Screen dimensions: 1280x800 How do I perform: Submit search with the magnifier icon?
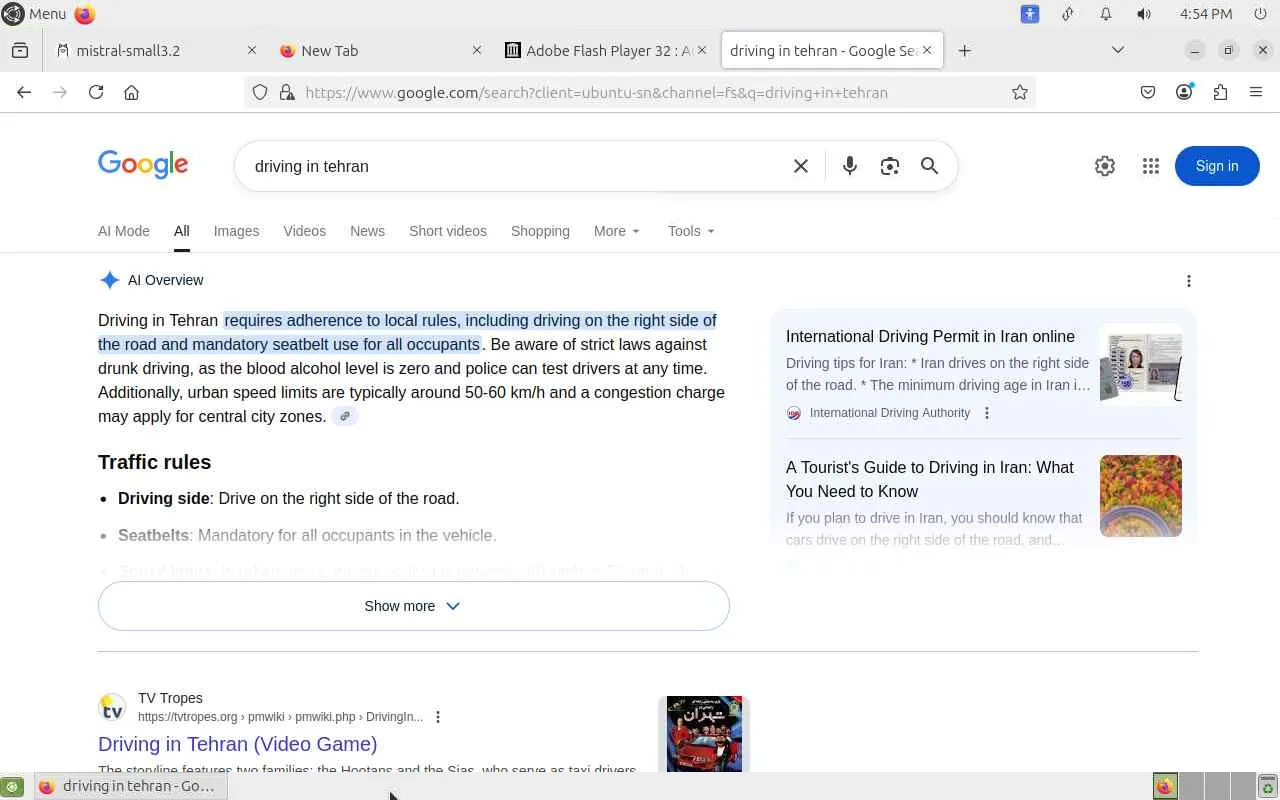tap(930, 166)
